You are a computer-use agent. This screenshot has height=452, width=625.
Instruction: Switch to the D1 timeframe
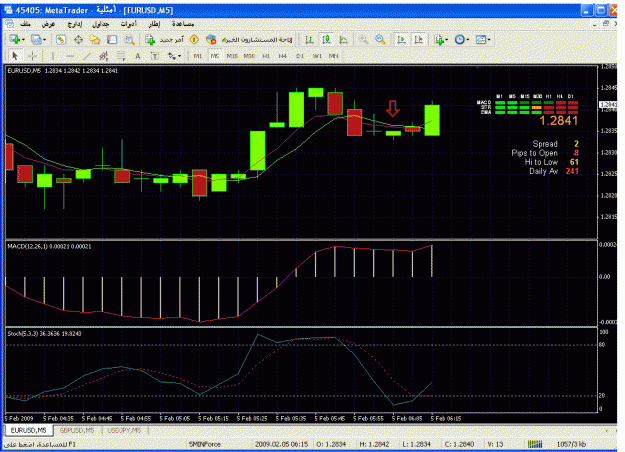click(x=300, y=56)
